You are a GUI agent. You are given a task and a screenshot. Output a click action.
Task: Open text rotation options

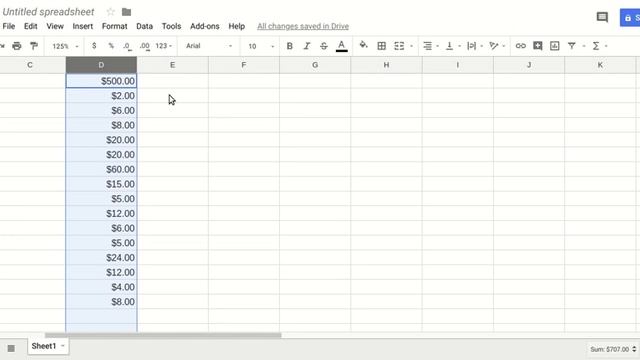coord(494,46)
